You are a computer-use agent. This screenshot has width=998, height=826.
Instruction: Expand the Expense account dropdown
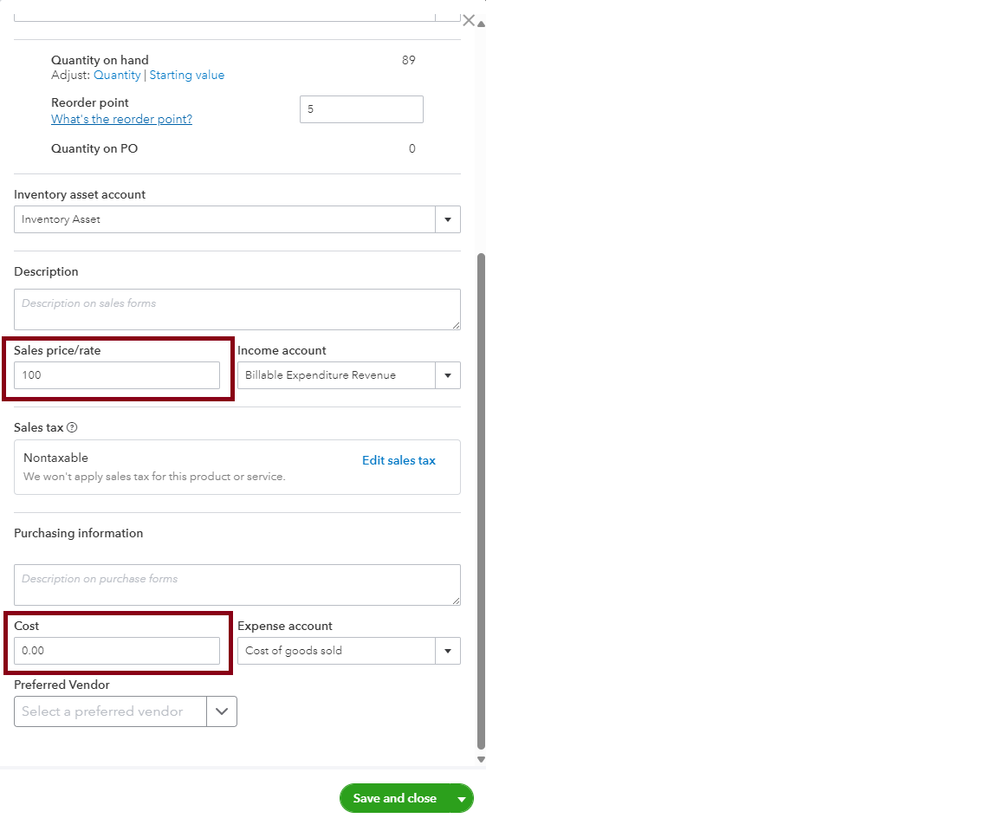tap(447, 651)
